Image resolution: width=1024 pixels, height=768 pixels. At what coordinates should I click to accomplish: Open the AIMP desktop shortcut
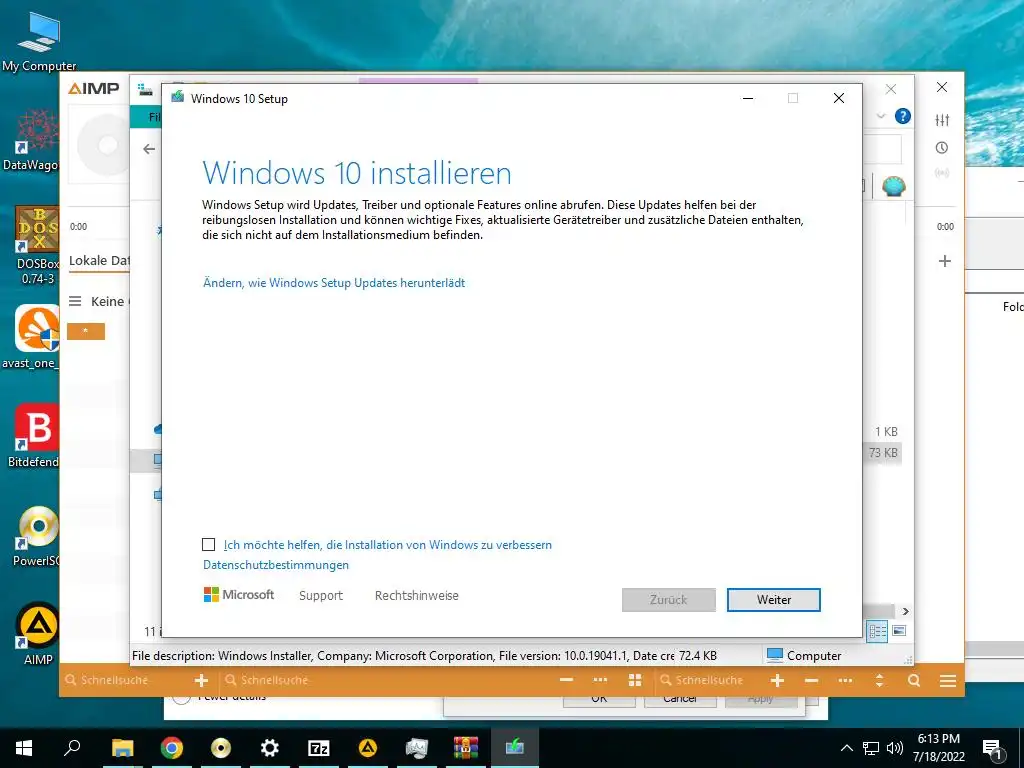click(x=38, y=634)
